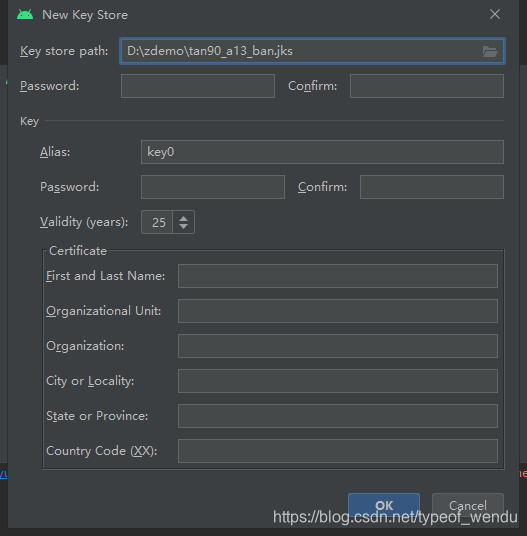The image size is (527, 536).
Task: Dismiss dialog with Cancel button
Action: [x=468, y=505]
